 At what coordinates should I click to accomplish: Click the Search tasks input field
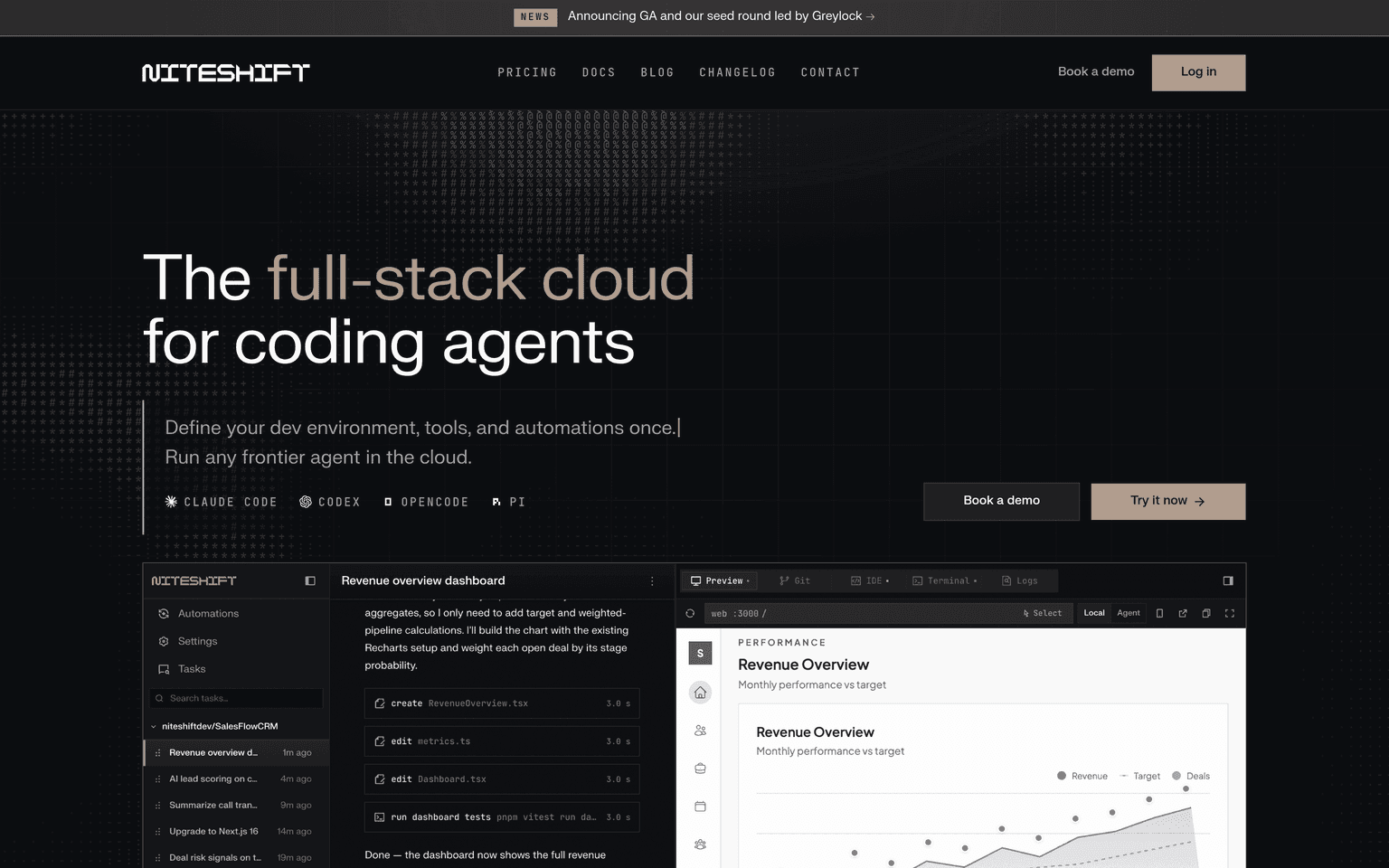pos(236,698)
